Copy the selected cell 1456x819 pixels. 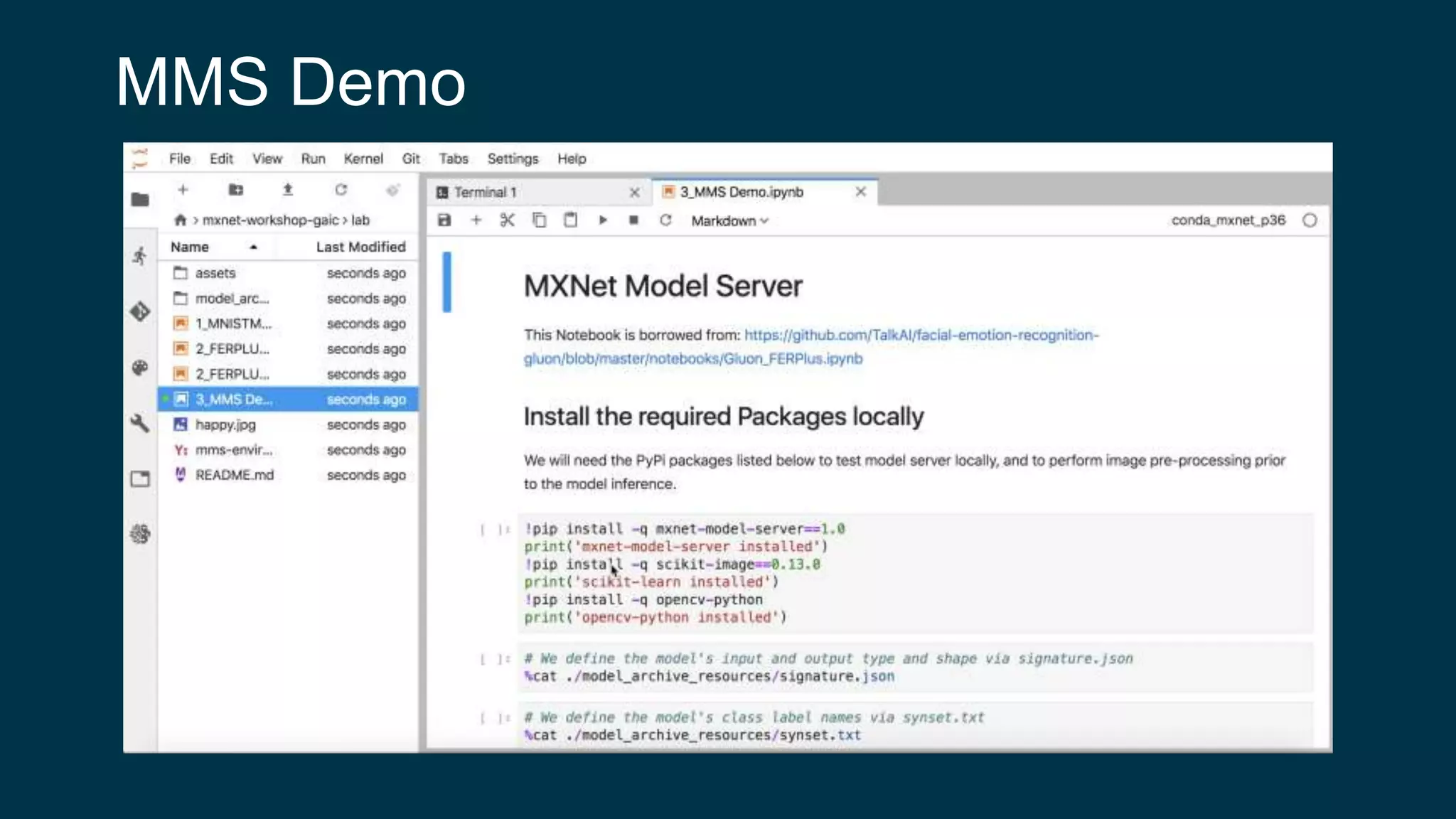540,220
